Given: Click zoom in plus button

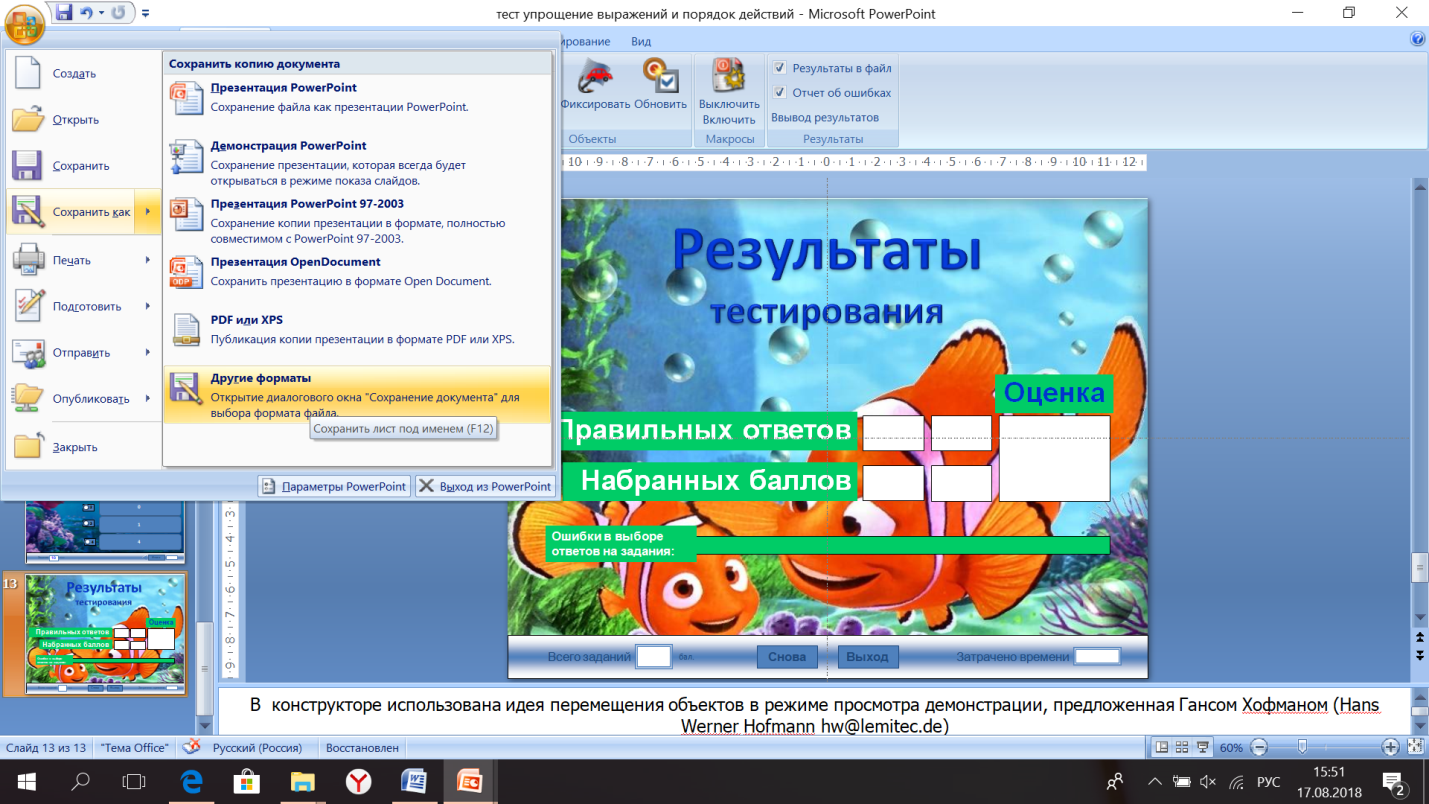Looking at the screenshot, I should coord(1390,747).
